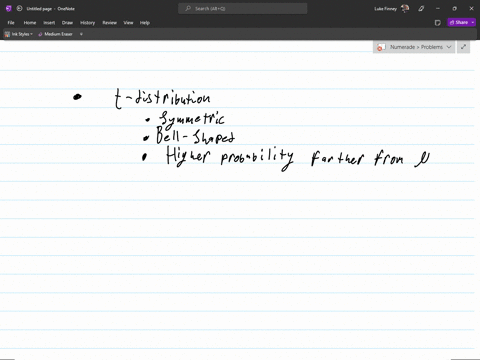Image resolution: width=480 pixels, height=360 pixels.
Task: Open the quick access toolbar customize arrow
Action: pos(81,34)
